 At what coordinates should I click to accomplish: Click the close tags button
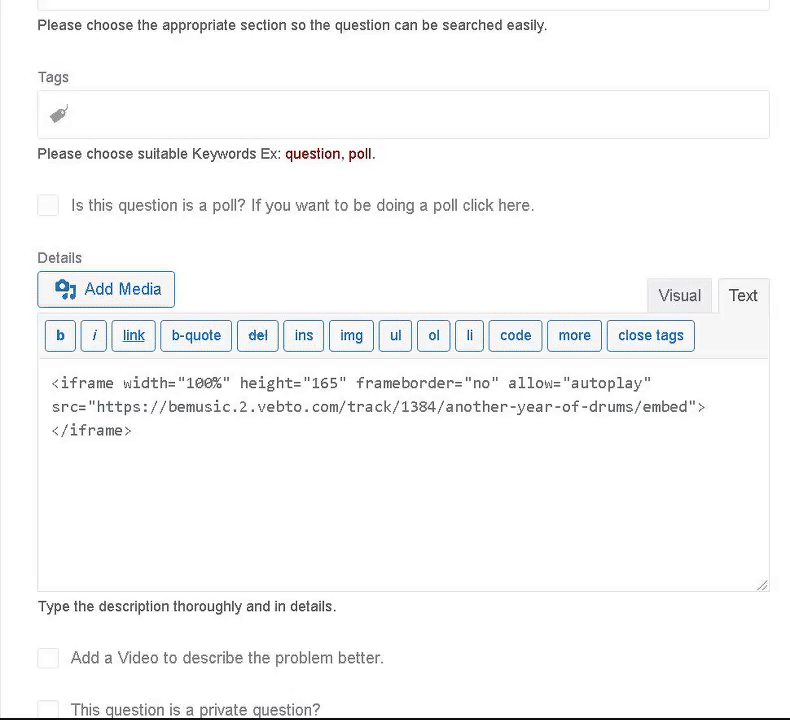pyautogui.click(x=651, y=336)
